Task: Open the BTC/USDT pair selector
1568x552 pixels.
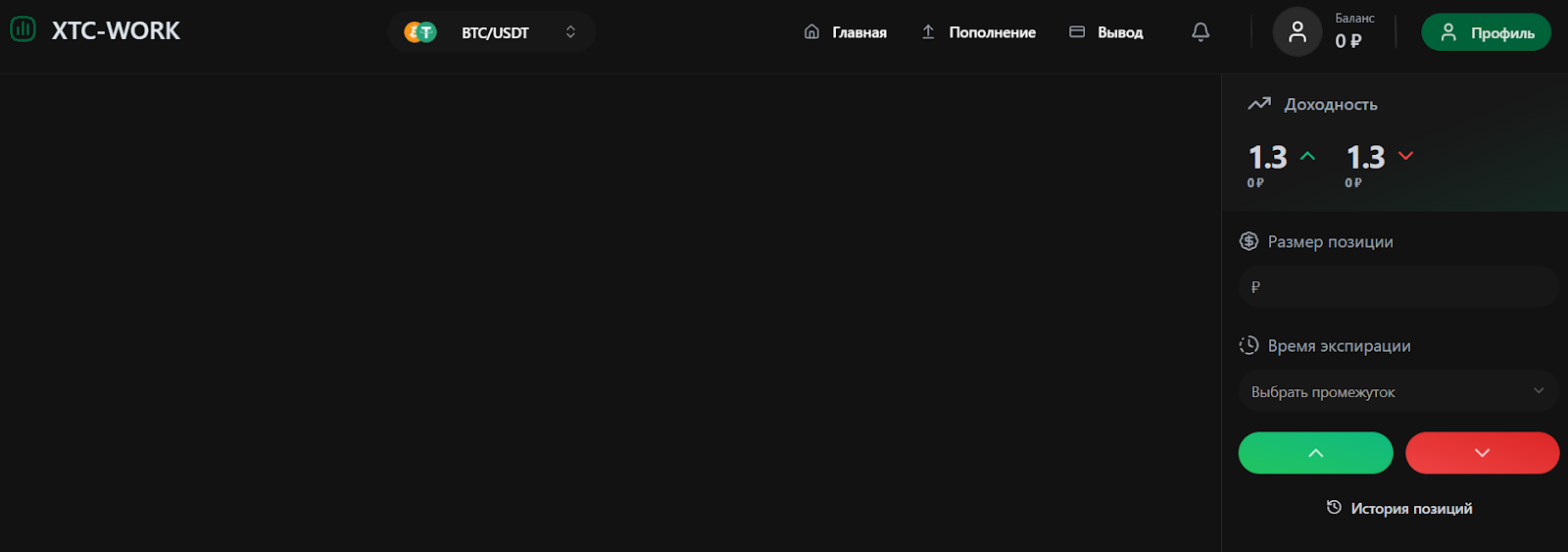Action: 491,32
